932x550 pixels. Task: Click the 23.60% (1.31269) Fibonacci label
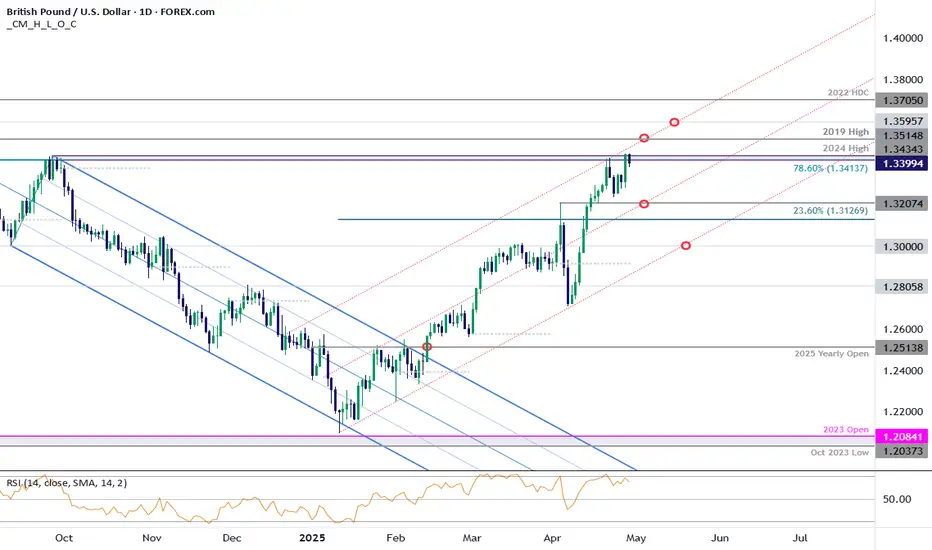click(x=830, y=210)
